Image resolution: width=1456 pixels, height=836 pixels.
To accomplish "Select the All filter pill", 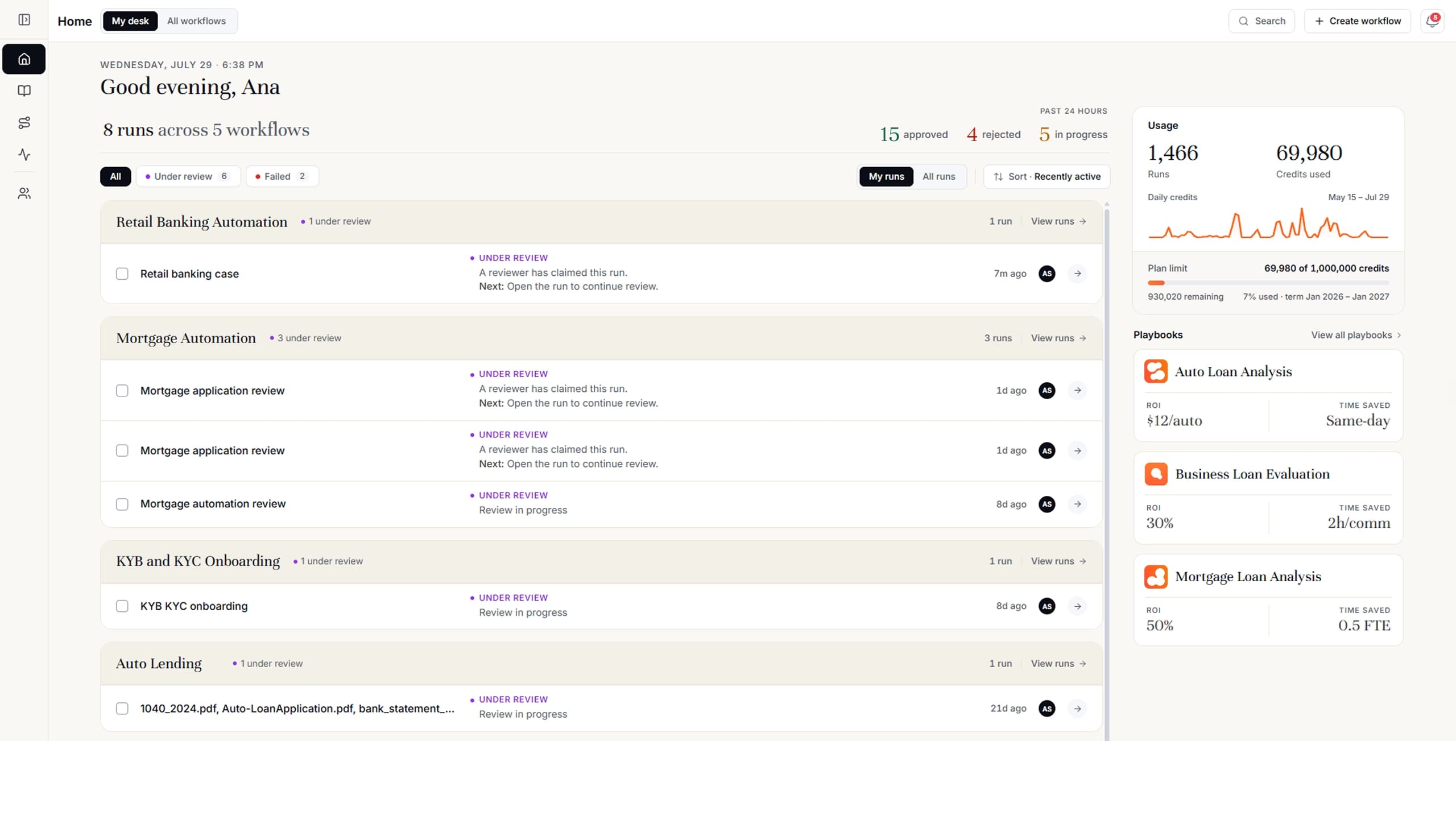I will pyautogui.click(x=115, y=176).
